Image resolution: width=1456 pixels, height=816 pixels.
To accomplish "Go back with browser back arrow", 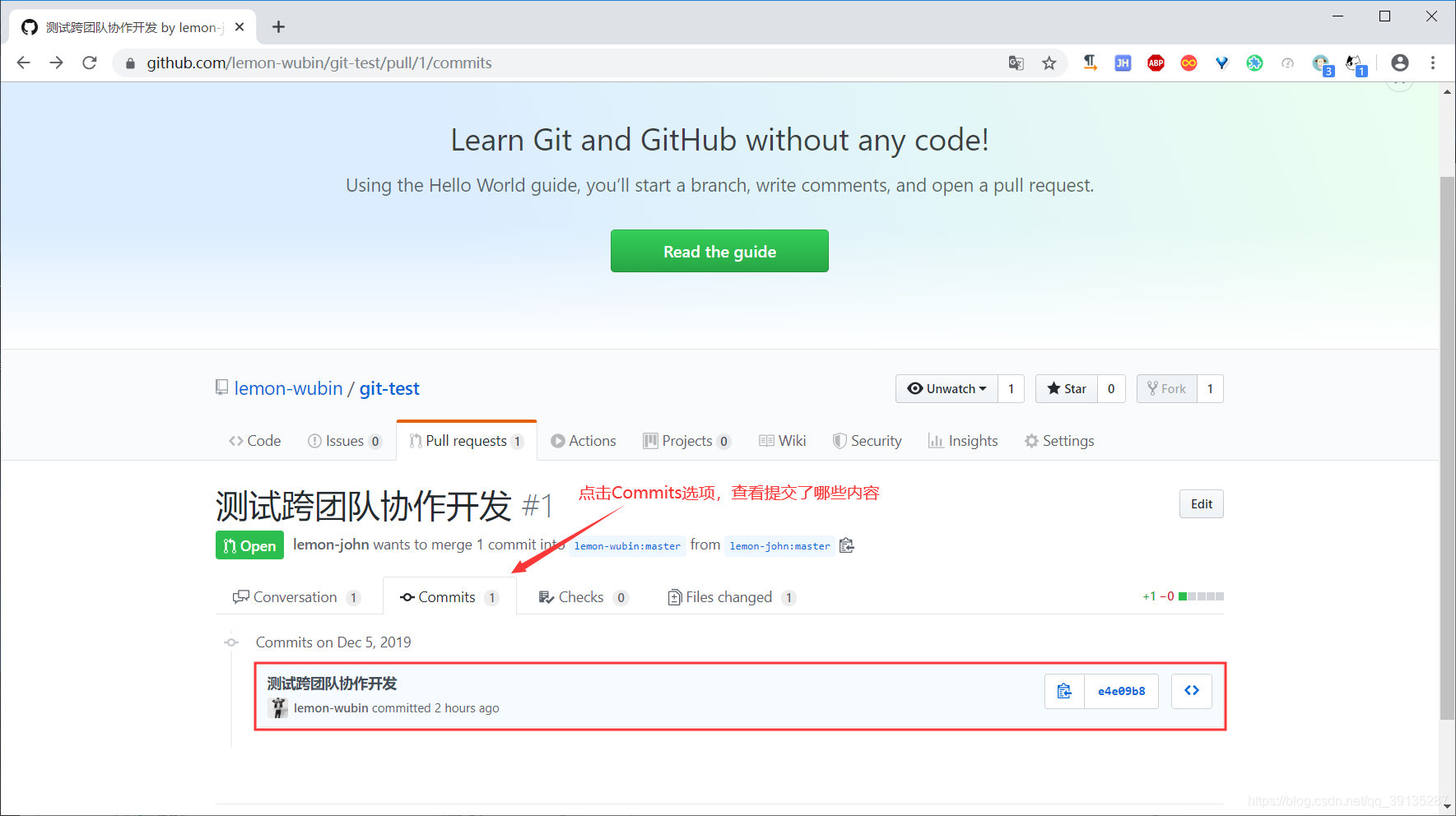I will 23,63.
